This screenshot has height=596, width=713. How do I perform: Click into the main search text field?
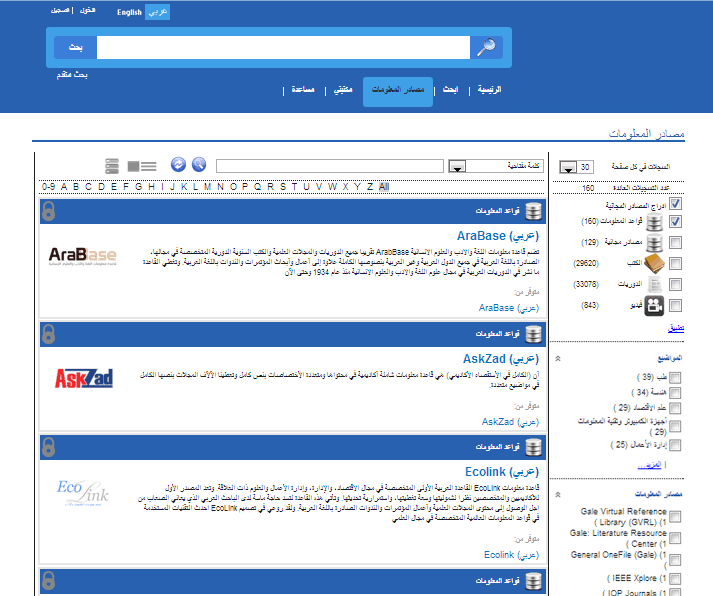pyautogui.click(x=283, y=47)
